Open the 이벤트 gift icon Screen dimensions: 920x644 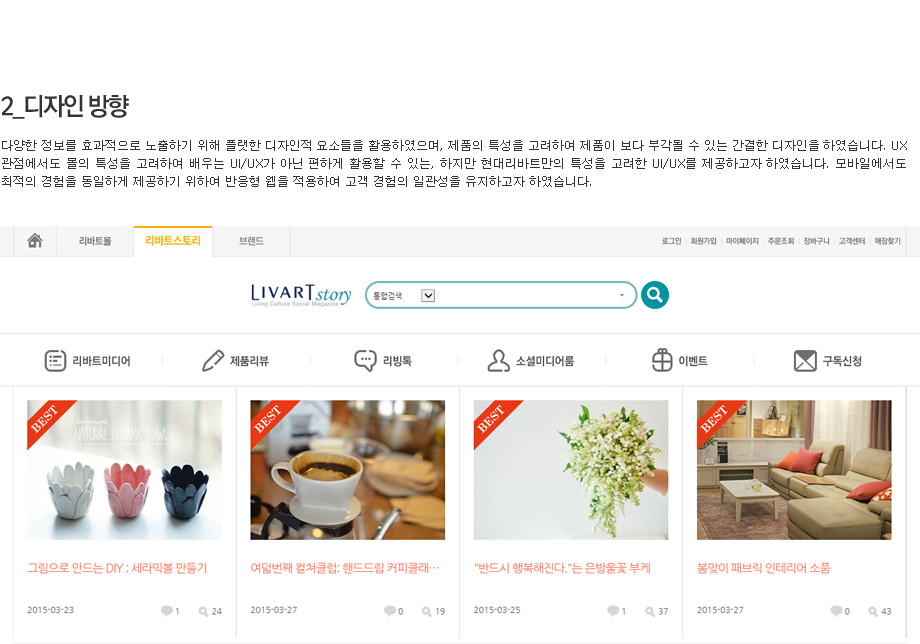click(x=662, y=360)
